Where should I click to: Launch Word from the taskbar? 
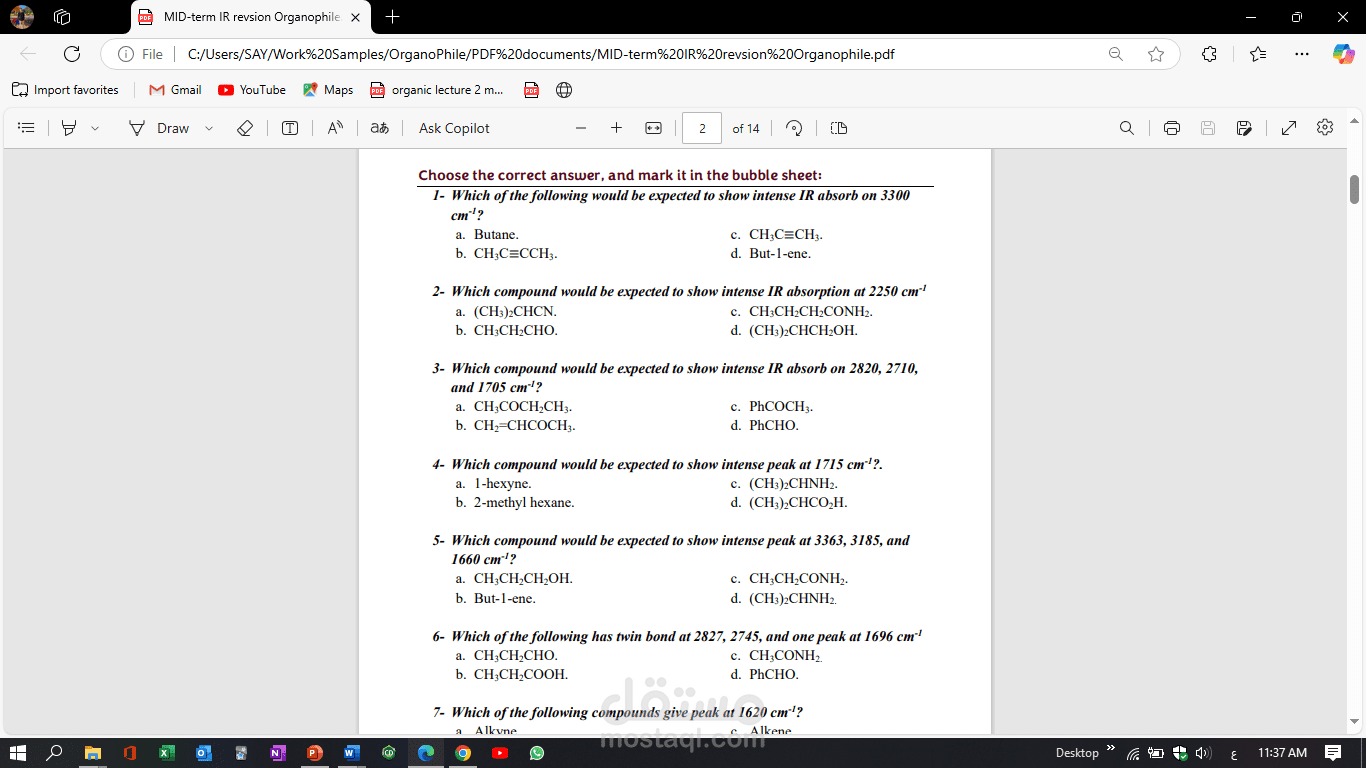click(x=352, y=752)
